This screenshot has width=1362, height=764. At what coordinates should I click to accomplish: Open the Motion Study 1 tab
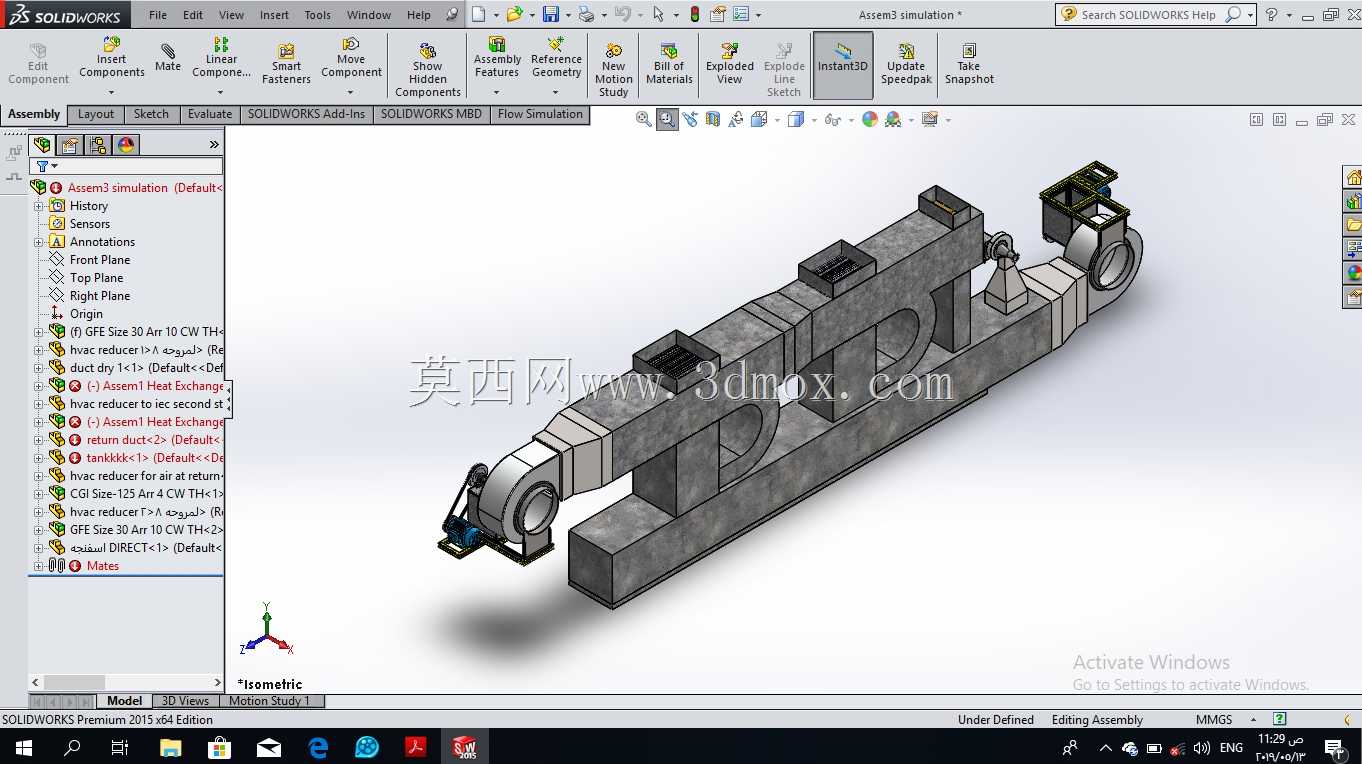tap(269, 701)
